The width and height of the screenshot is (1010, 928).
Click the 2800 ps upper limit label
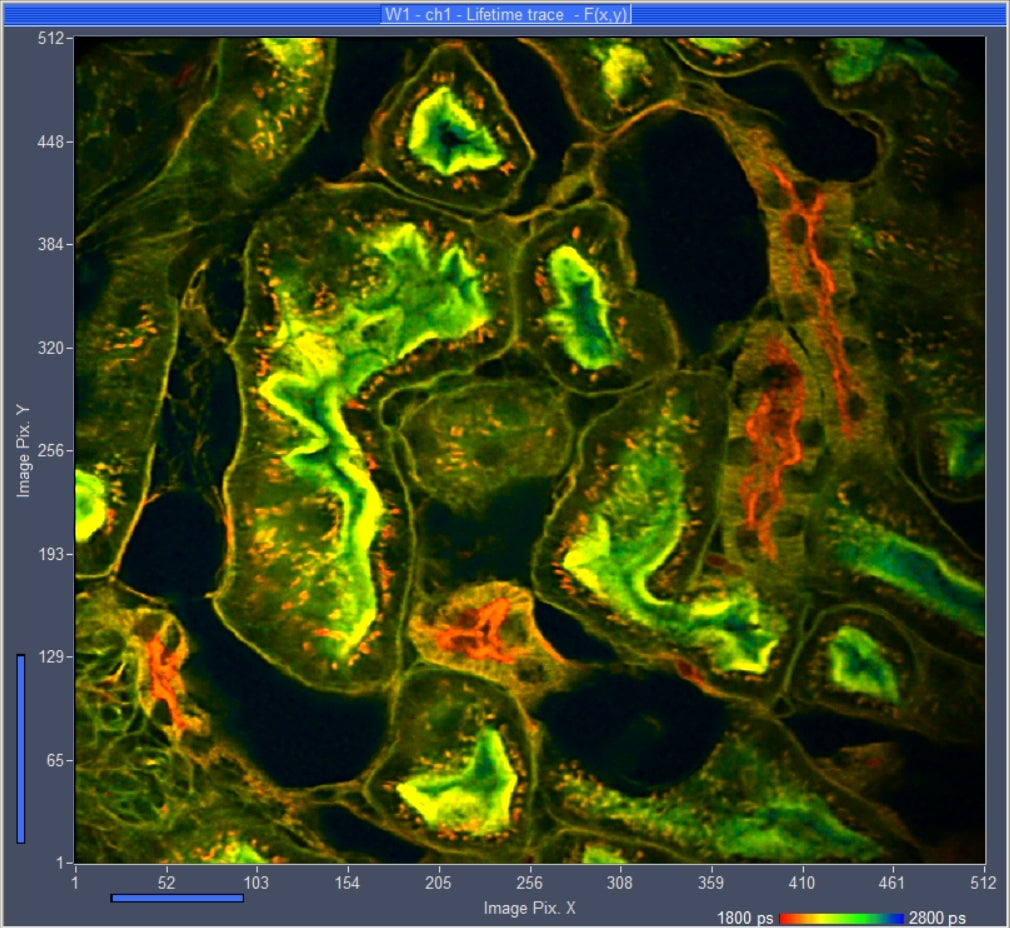[937, 918]
